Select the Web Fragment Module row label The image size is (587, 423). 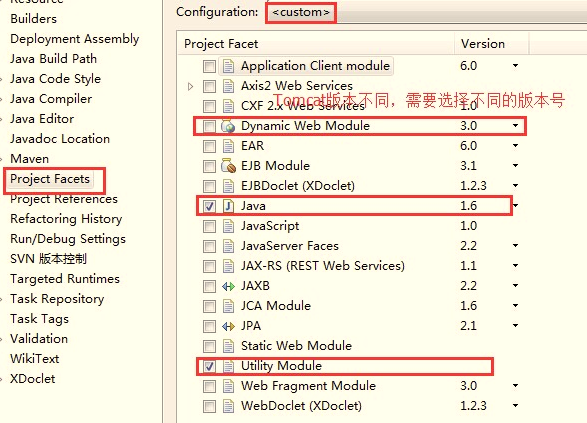click(308, 386)
